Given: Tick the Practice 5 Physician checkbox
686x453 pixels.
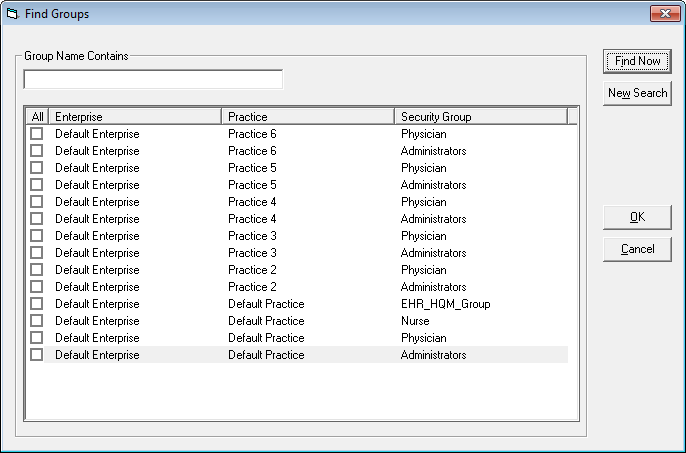Looking at the screenshot, I should coord(37,168).
